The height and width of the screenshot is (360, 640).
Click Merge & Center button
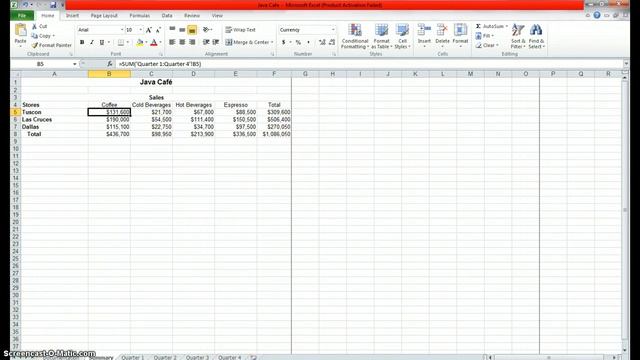(247, 42)
